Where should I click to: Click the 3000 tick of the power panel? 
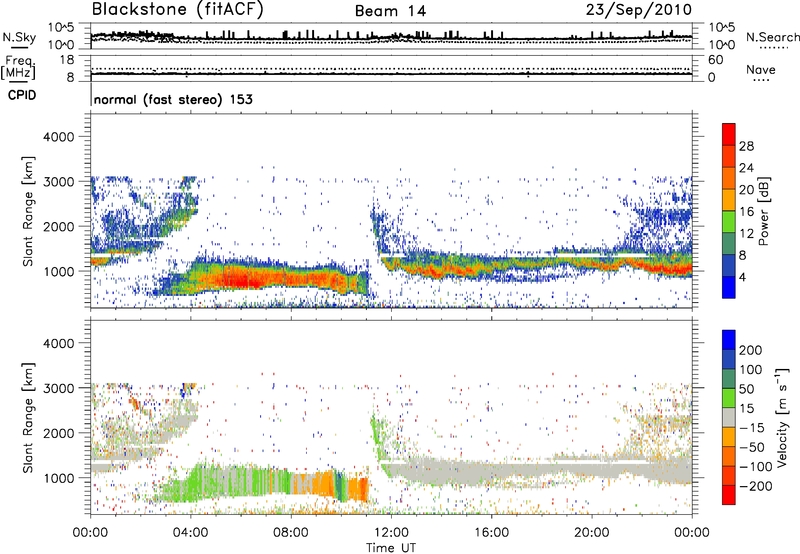[59, 182]
